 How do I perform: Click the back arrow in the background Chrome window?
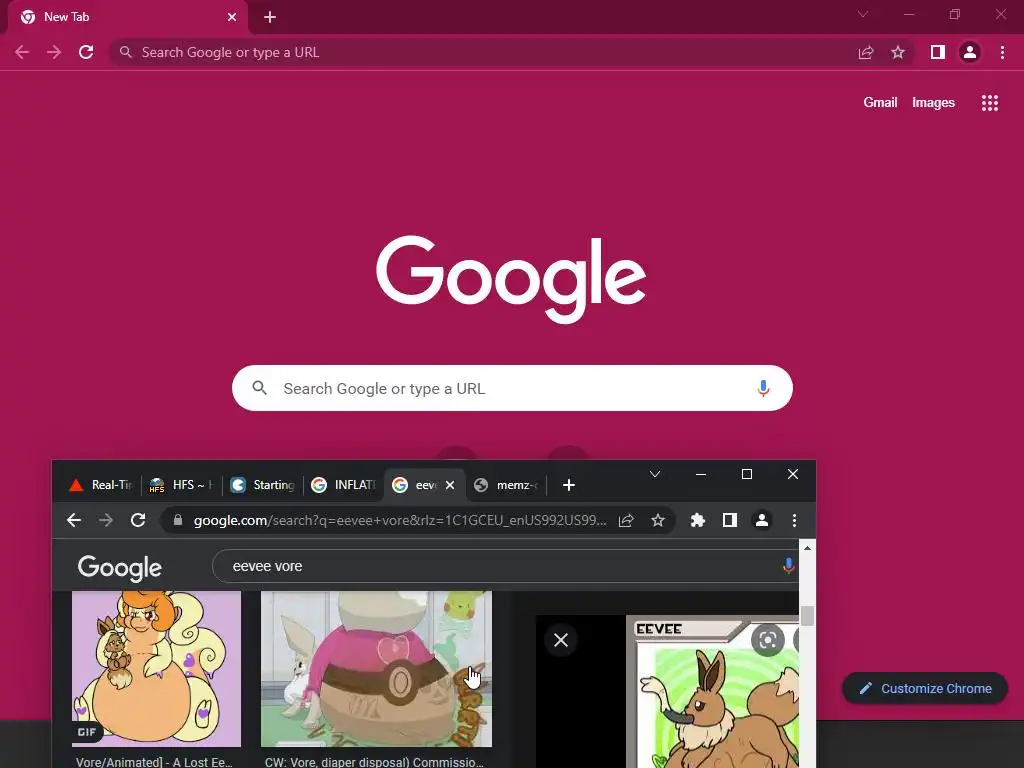tap(22, 52)
